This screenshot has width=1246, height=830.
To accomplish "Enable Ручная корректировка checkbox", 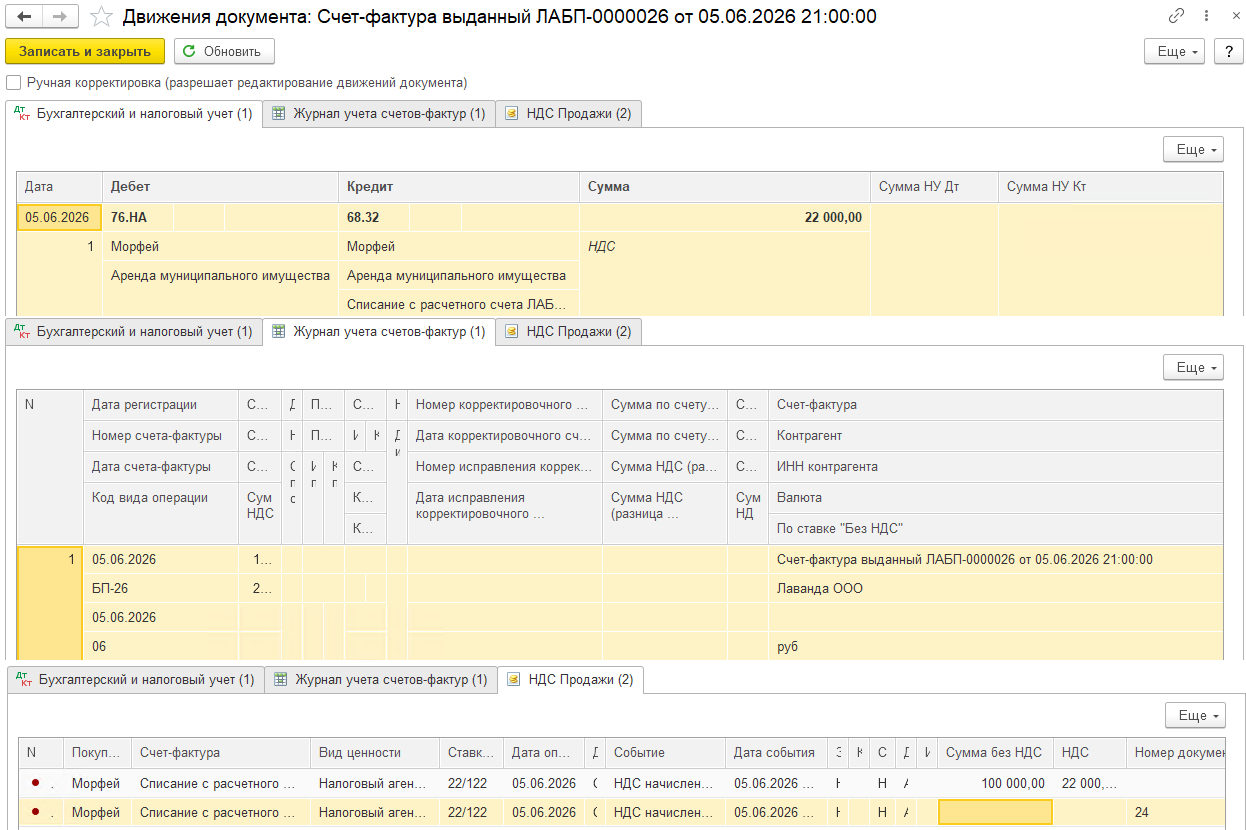I will click(x=13, y=83).
